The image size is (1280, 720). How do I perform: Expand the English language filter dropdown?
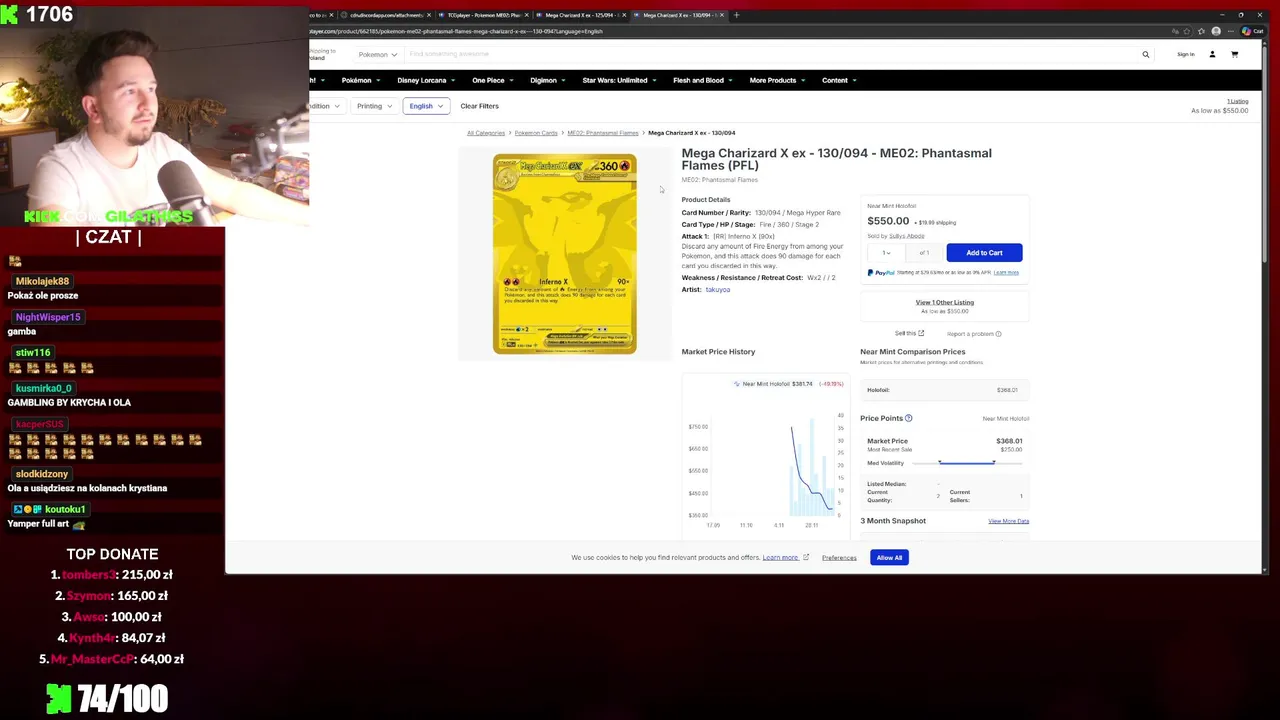coord(426,106)
